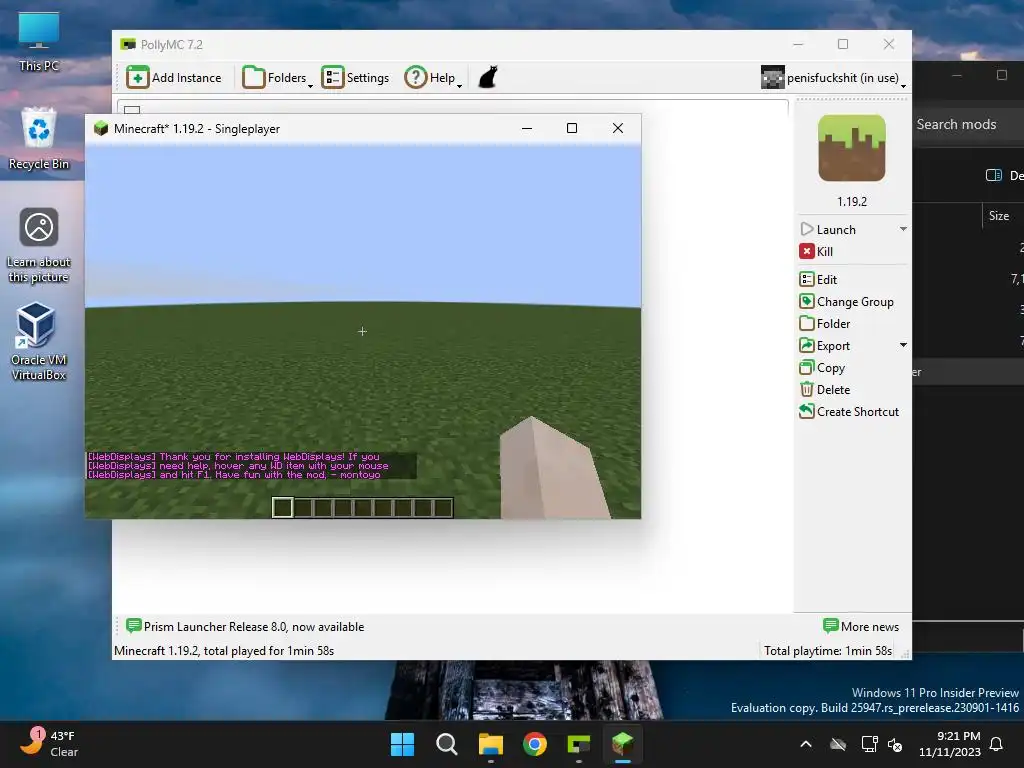Viewport: 1024px width, 768px height.
Task: Kill the running Minecraft instance
Action: click(x=816, y=251)
